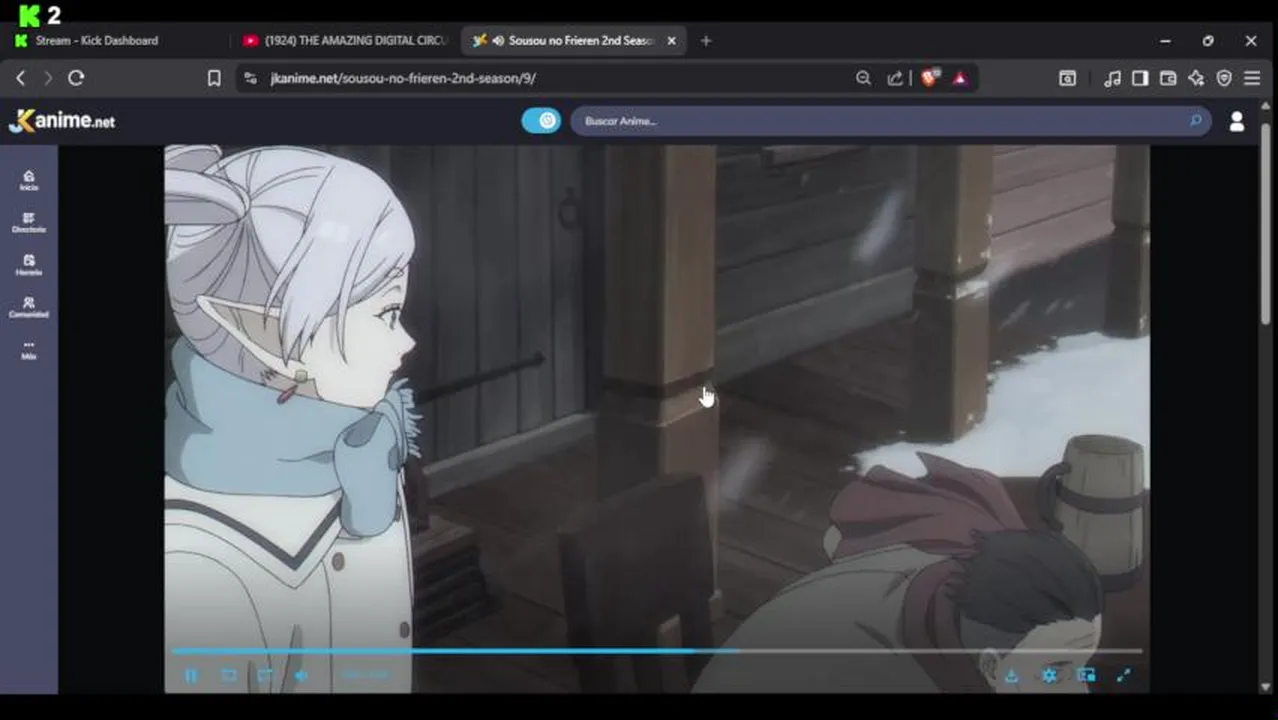The image size is (1278, 720).
Task: Rewind video with the back-skip button
Action: (x=229, y=676)
